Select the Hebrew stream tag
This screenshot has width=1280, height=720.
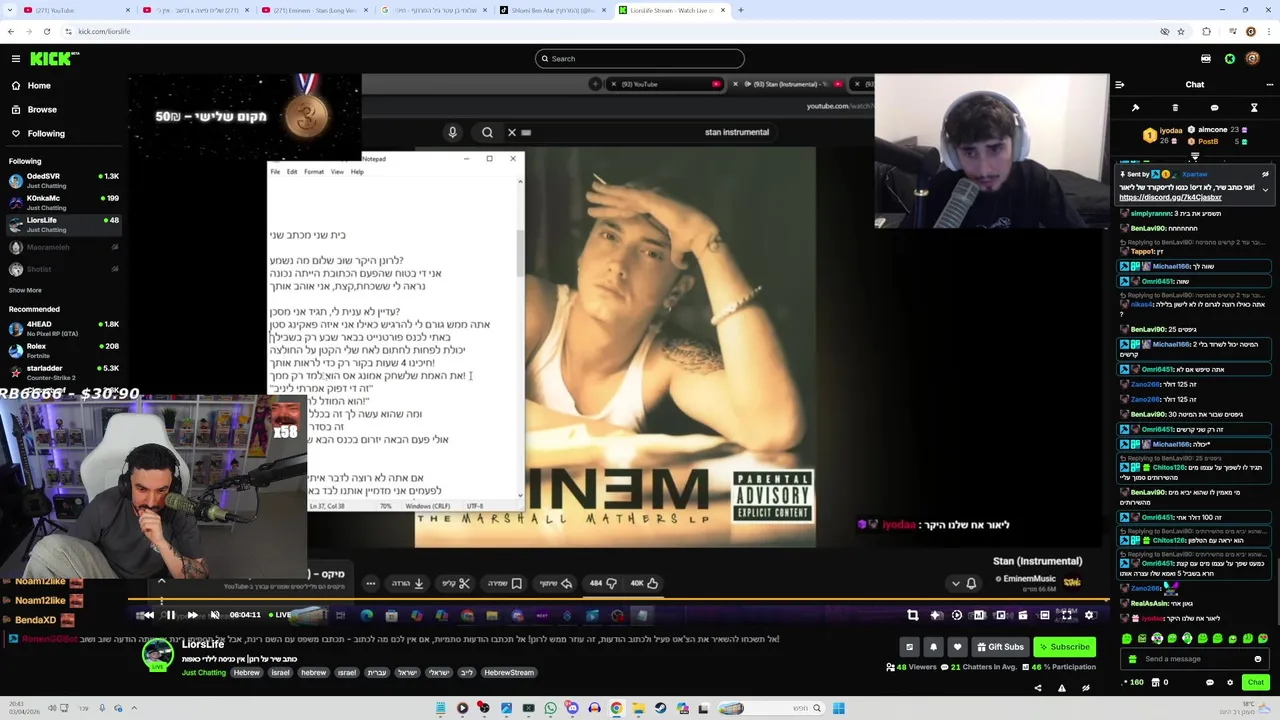coord(246,673)
